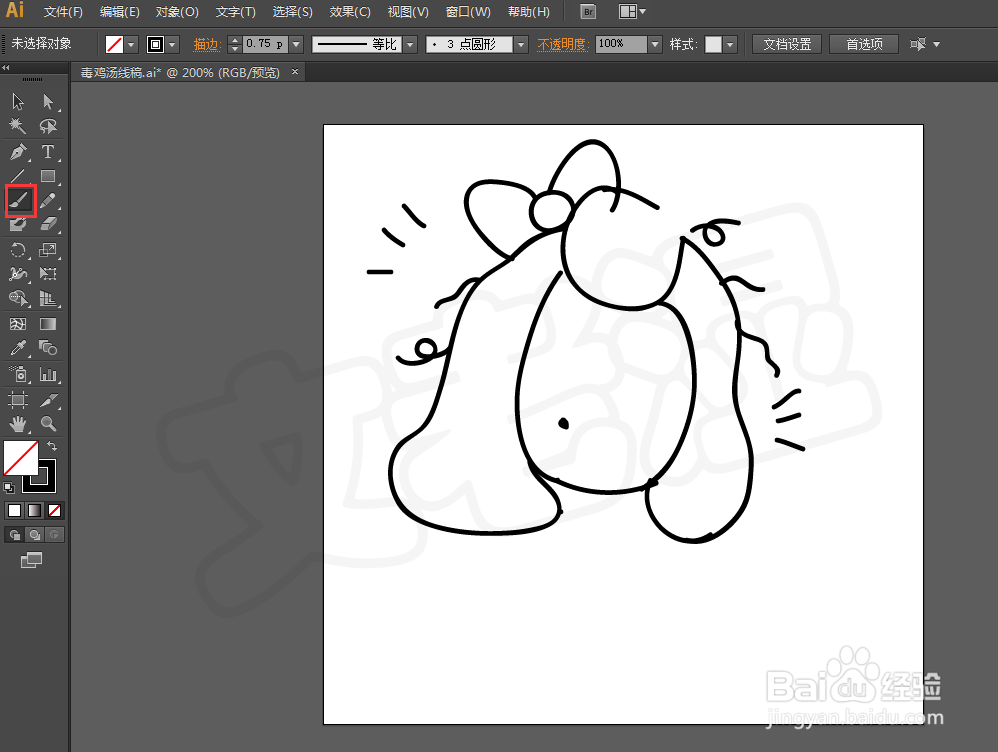Select the Artboard tool
Viewport: 998px width, 752px height.
click(x=18, y=400)
